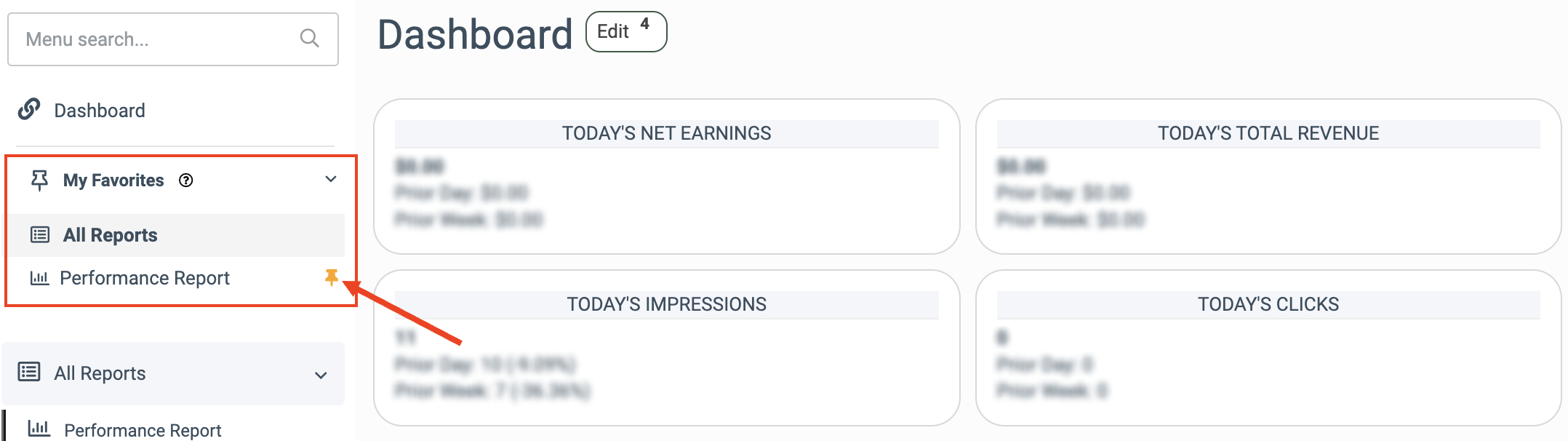Unpin Performance Report using the orange pin
Screen dimensions: 1568x441
[332, 277]
